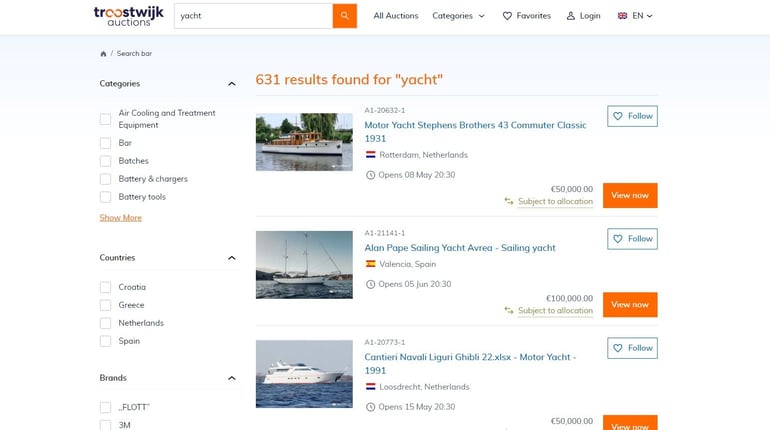Open the Categories dropdown in the header
Viewport: 770px width, 430px height.
tap(458, 16)
